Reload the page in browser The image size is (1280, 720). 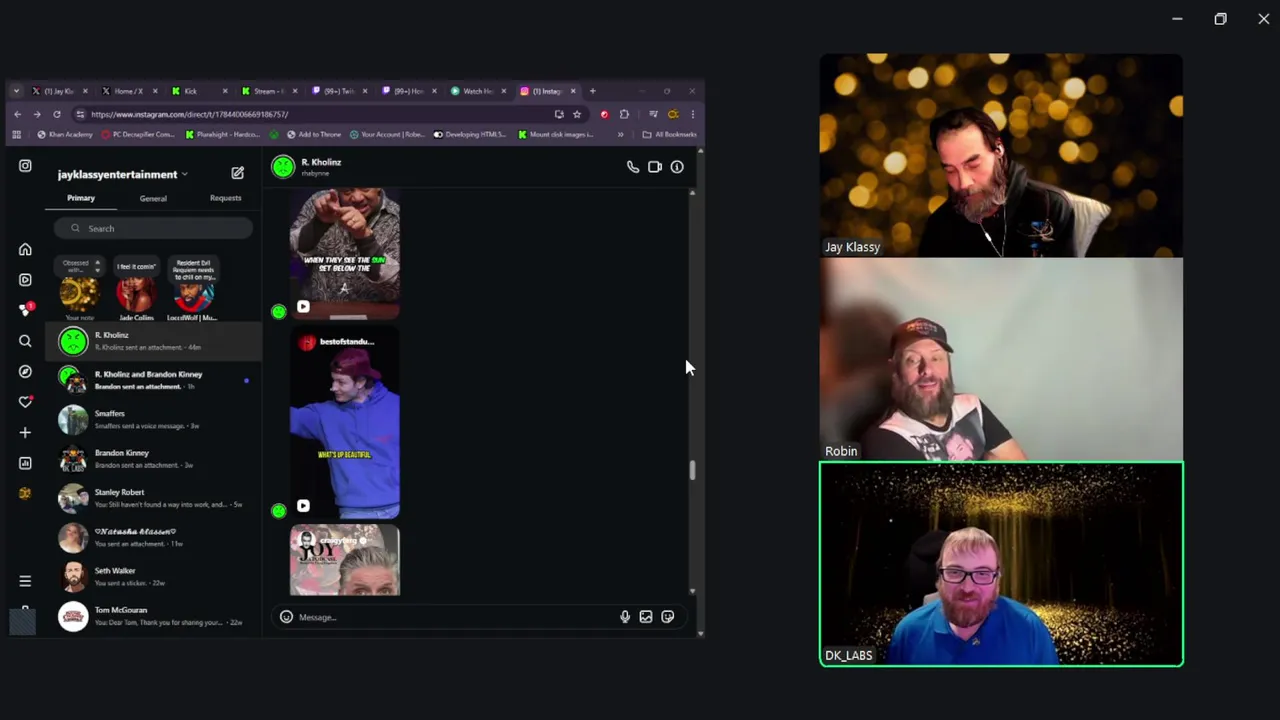coord(57,114)
